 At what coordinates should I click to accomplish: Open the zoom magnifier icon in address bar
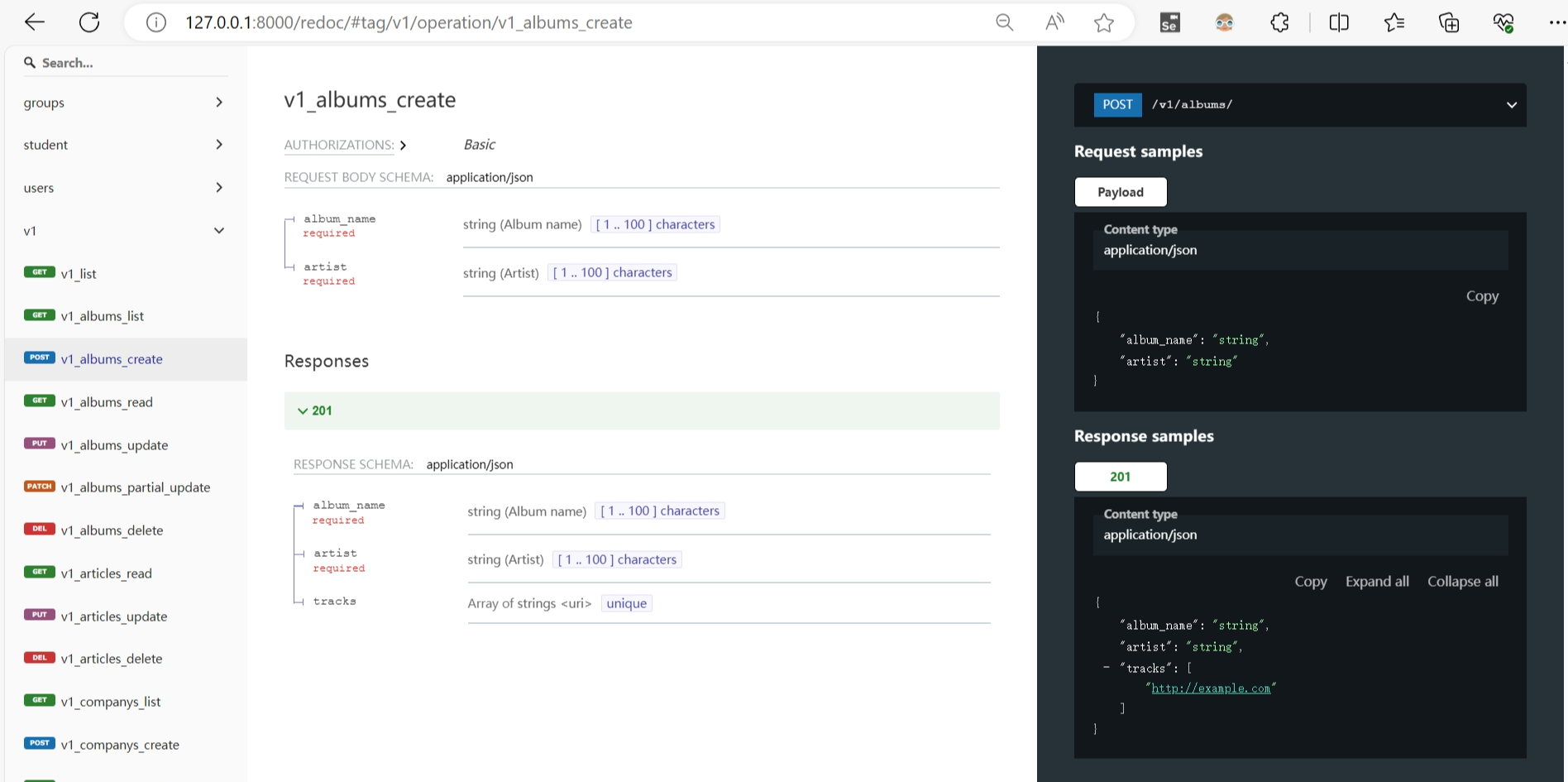coord(1004,22)
